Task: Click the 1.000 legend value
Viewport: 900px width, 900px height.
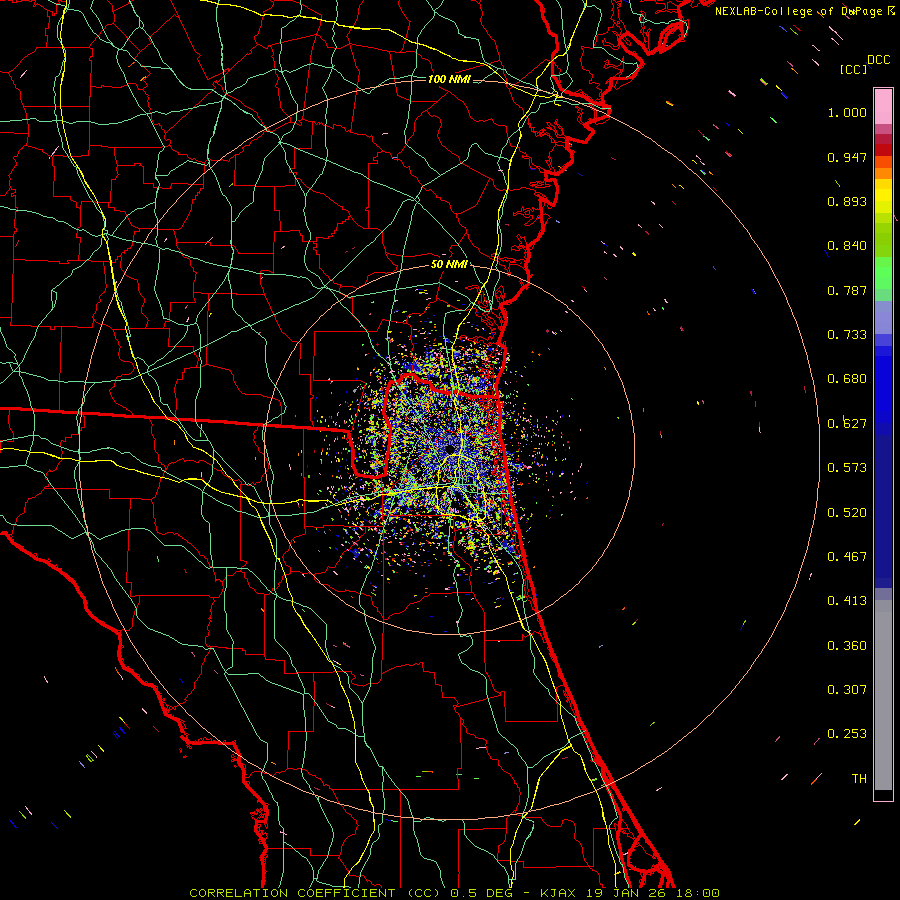Action: click(847, 112)
